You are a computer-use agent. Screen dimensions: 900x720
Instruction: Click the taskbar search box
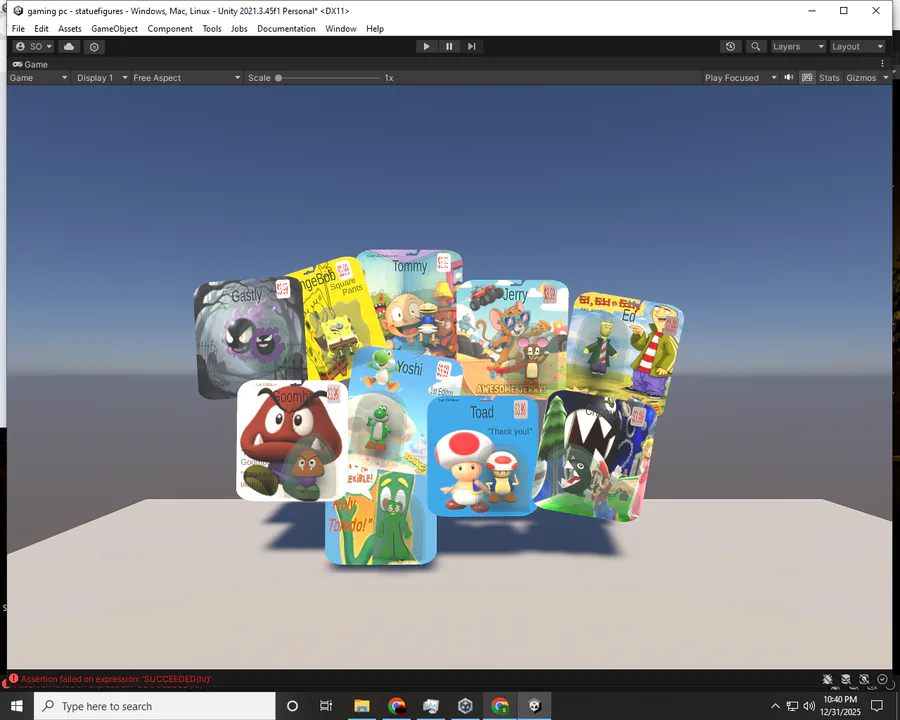(x=155, y=706)
